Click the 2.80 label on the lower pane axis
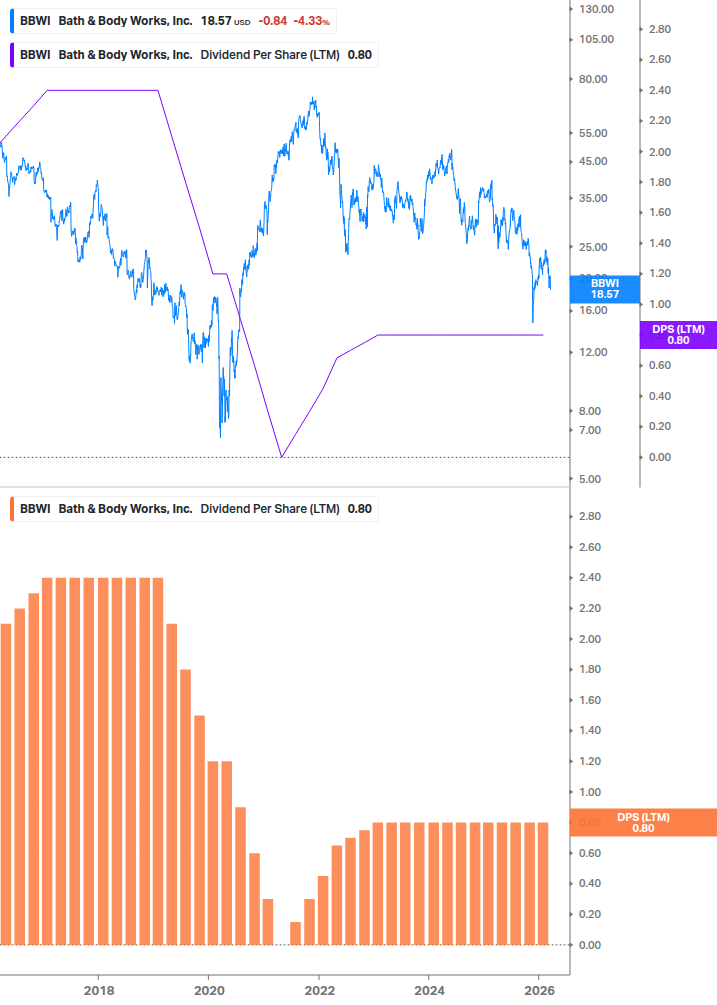717x1005 pixels. [590, 517]
